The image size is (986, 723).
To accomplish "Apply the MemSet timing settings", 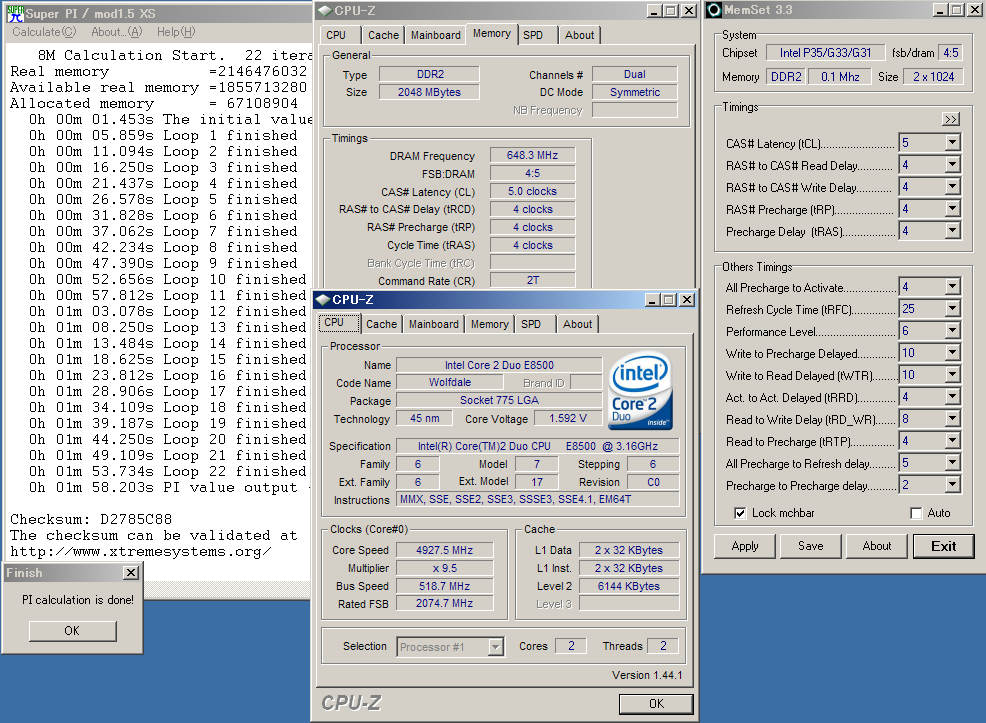I will pos(745,546).
